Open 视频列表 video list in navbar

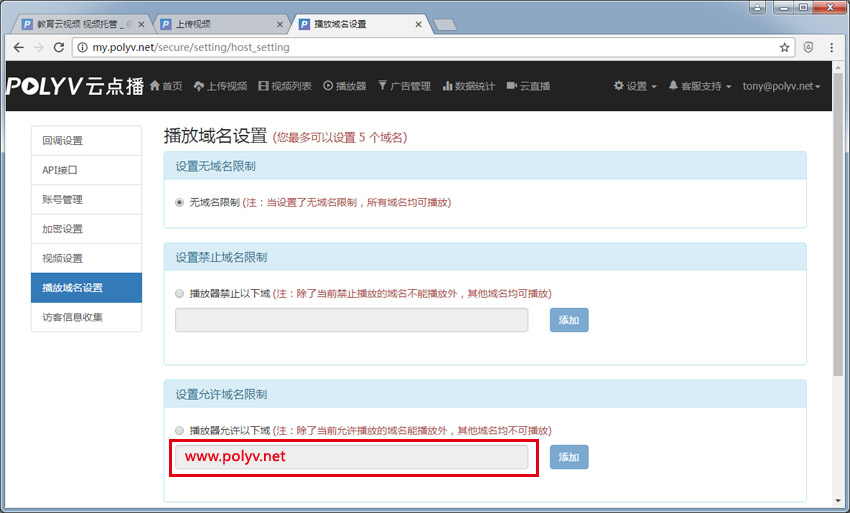point(285,86)
